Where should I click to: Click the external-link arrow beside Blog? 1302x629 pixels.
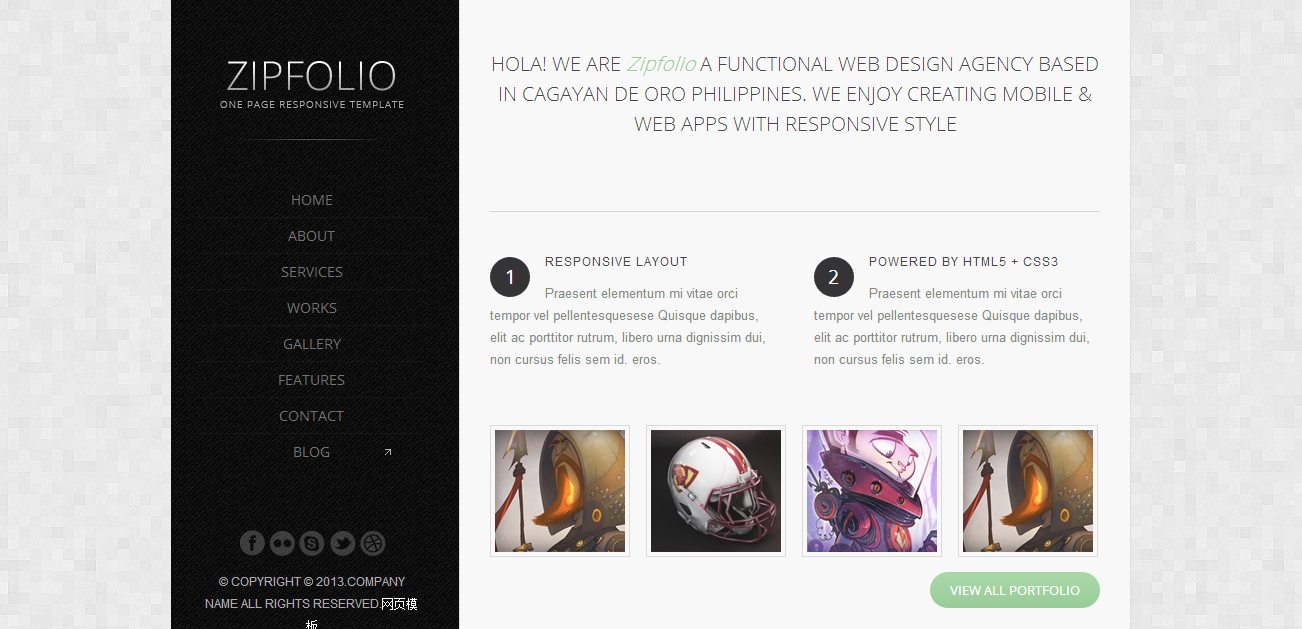[388, 452]
